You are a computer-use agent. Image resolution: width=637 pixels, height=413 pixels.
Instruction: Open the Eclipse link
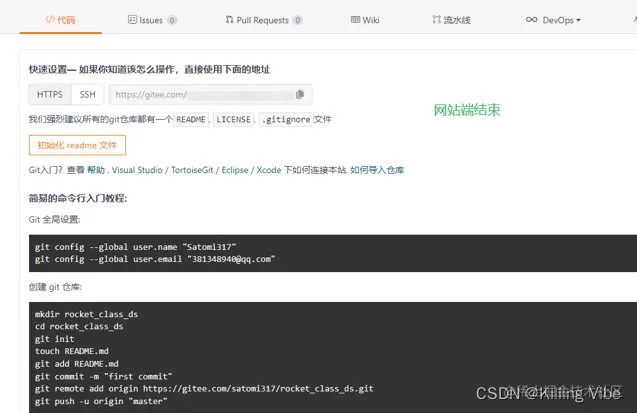(235, 170)
